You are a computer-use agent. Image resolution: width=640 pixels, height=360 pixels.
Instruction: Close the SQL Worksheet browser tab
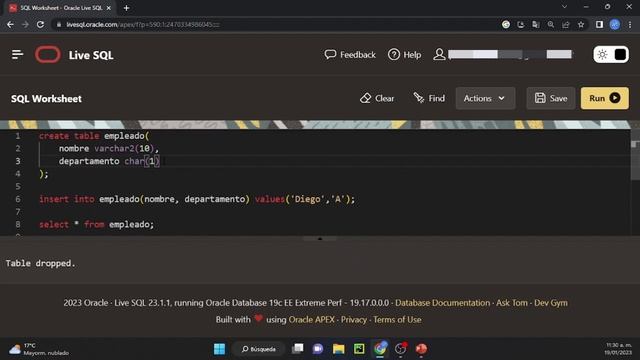point(109,8)
